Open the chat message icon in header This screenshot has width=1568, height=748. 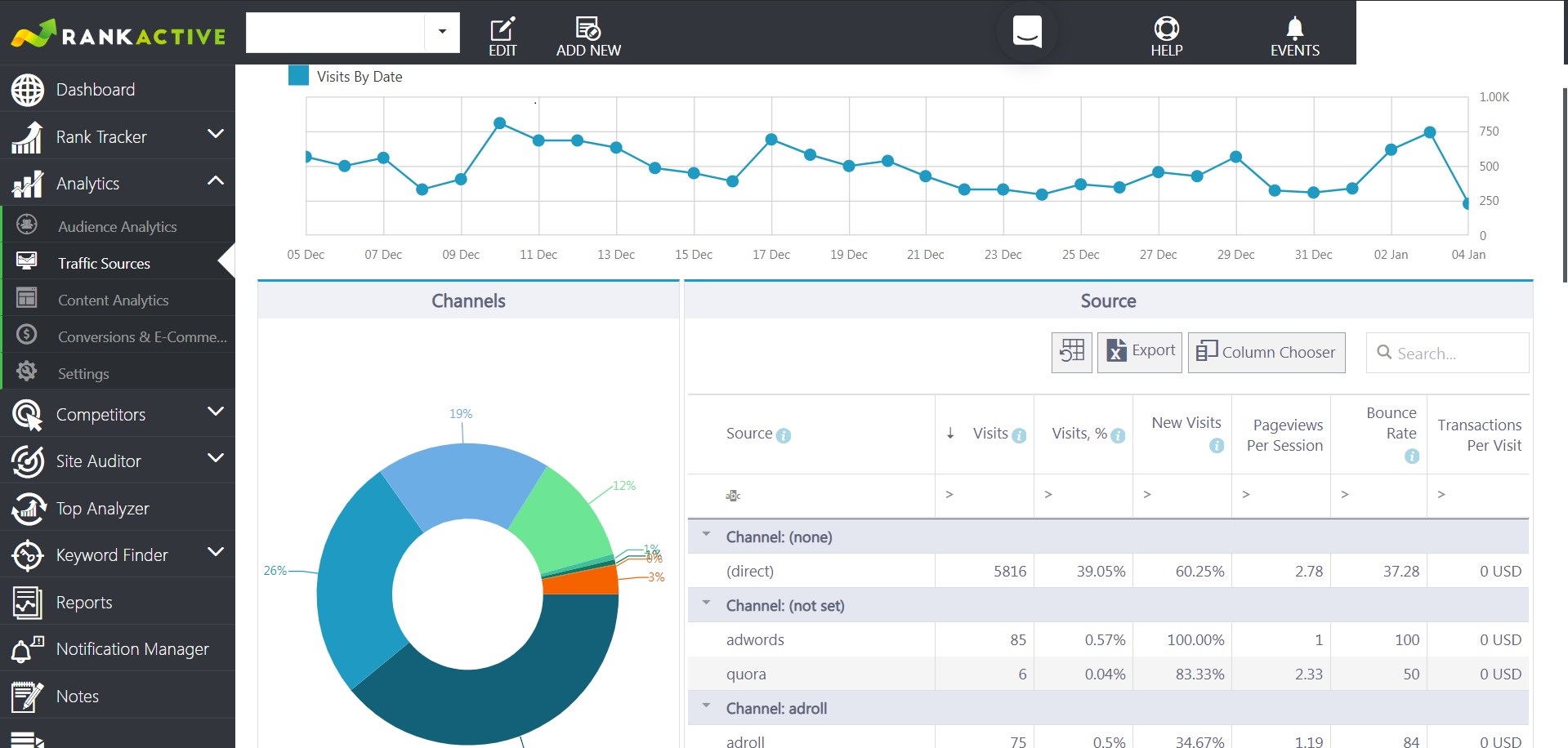(1027, 32)
